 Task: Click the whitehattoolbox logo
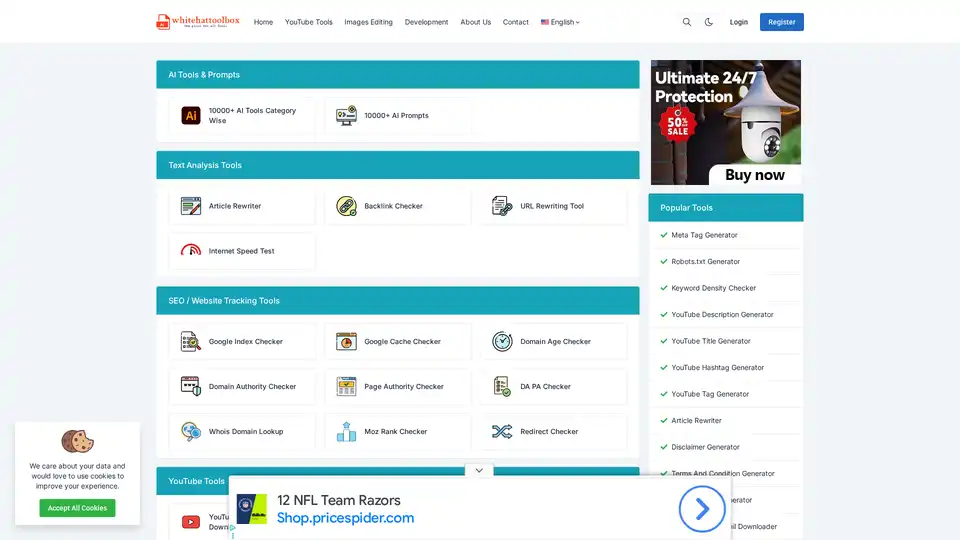198,21
